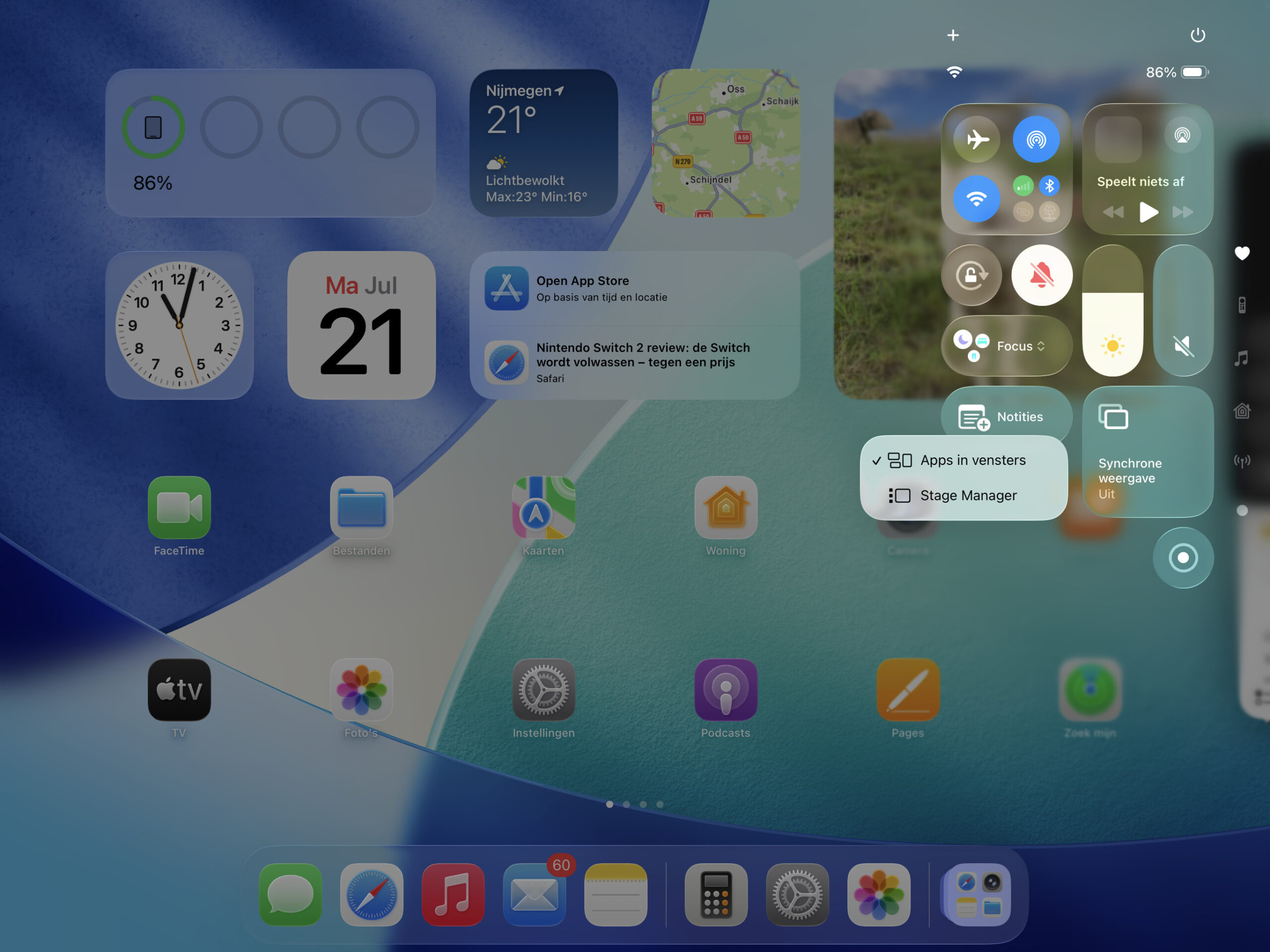Screen dimensions: 1270x952
Task: Open the Calculator in the dock
Action: click(x=715, y=894)
